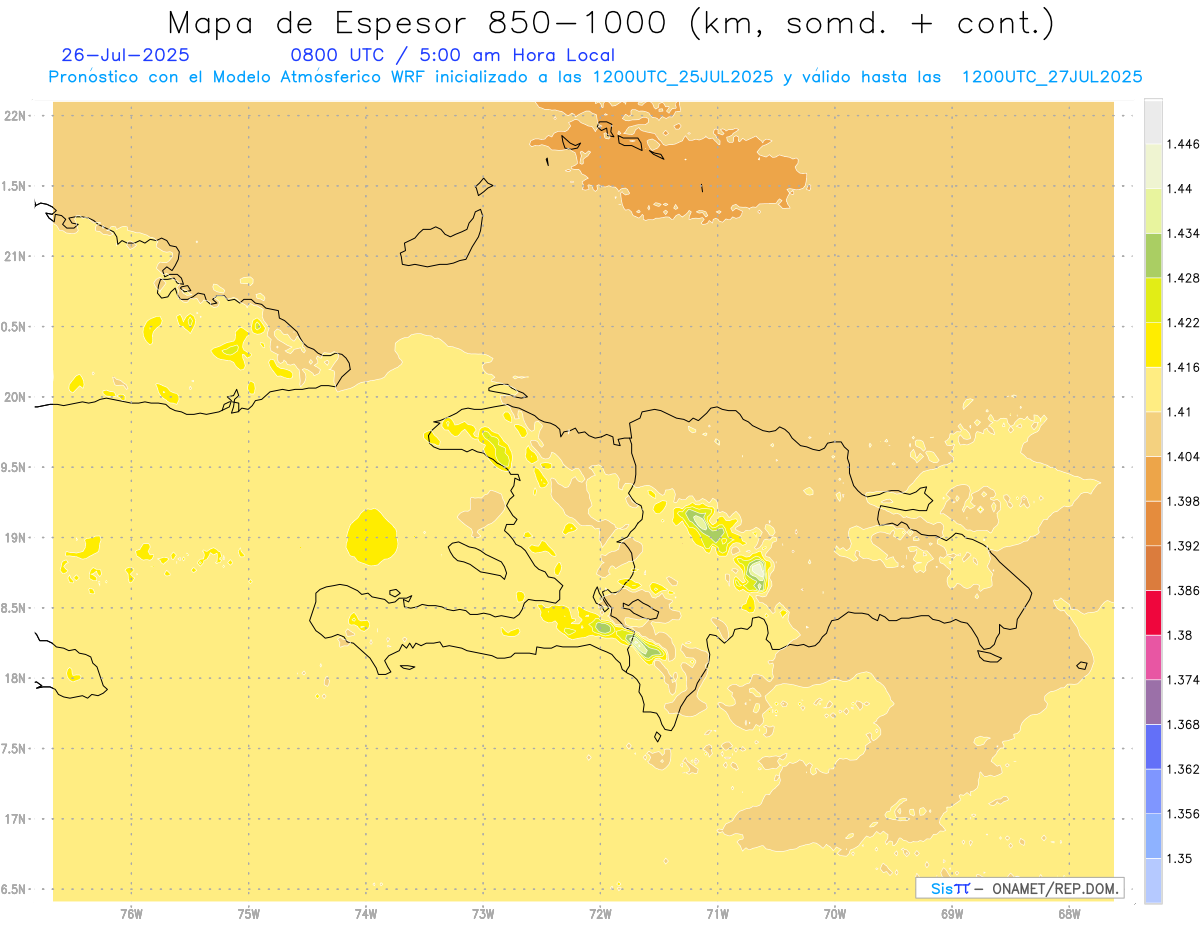Click the 'SisTT - ONAMET/REP.DOM.' credit box
Image resolution: width=1200 pixels, height=927 pixels.
1020,888
